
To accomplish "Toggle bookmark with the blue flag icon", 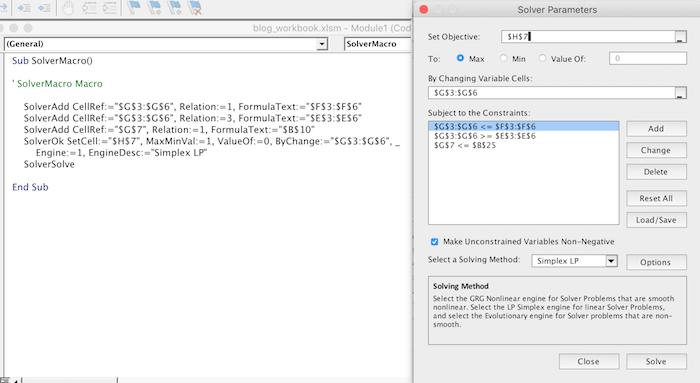I will [x=133, y=7].
